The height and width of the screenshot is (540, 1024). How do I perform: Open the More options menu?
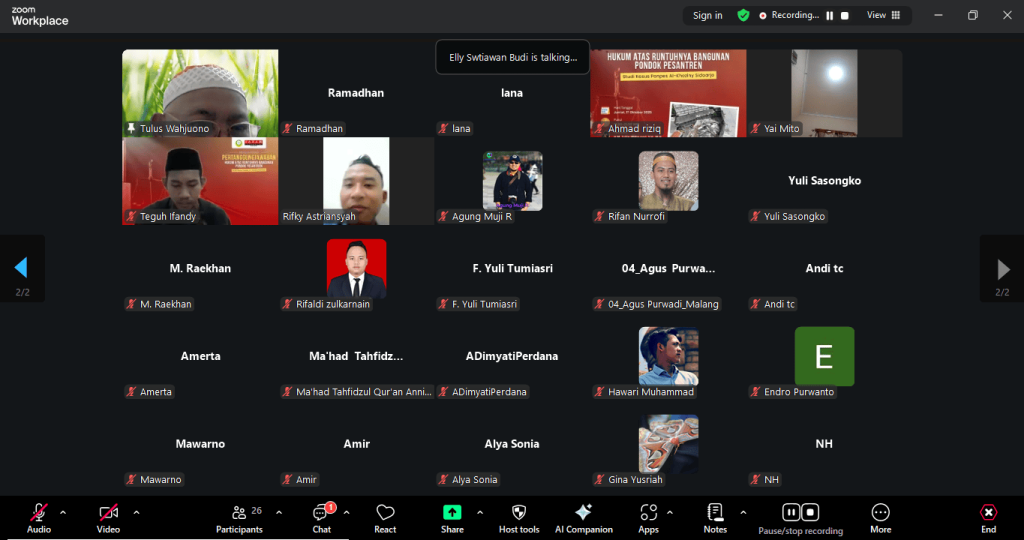point(880,518)
